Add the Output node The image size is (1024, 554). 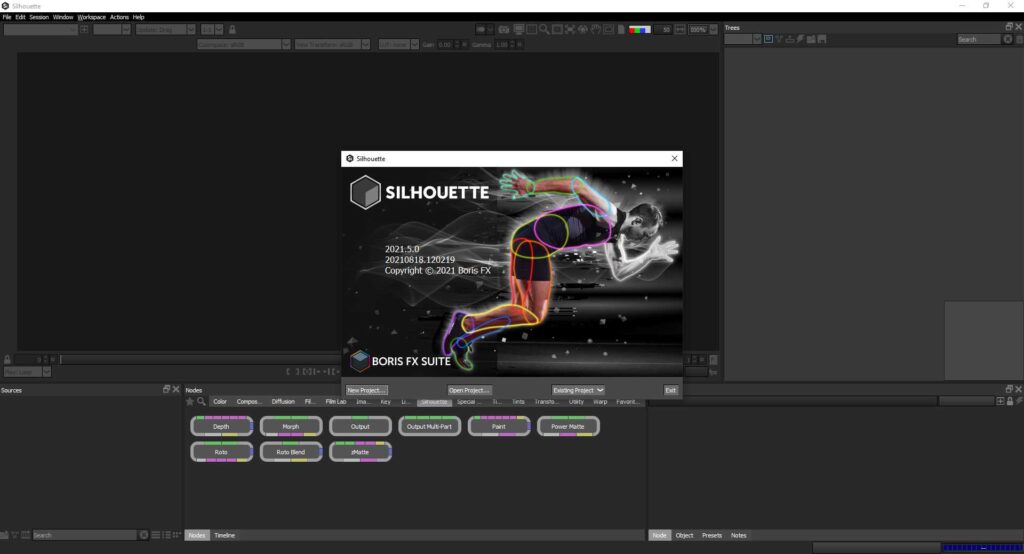(360, 427)
